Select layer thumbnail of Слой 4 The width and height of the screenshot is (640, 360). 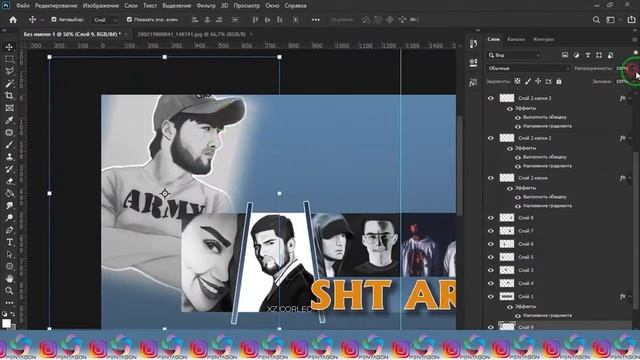(507, 283)
